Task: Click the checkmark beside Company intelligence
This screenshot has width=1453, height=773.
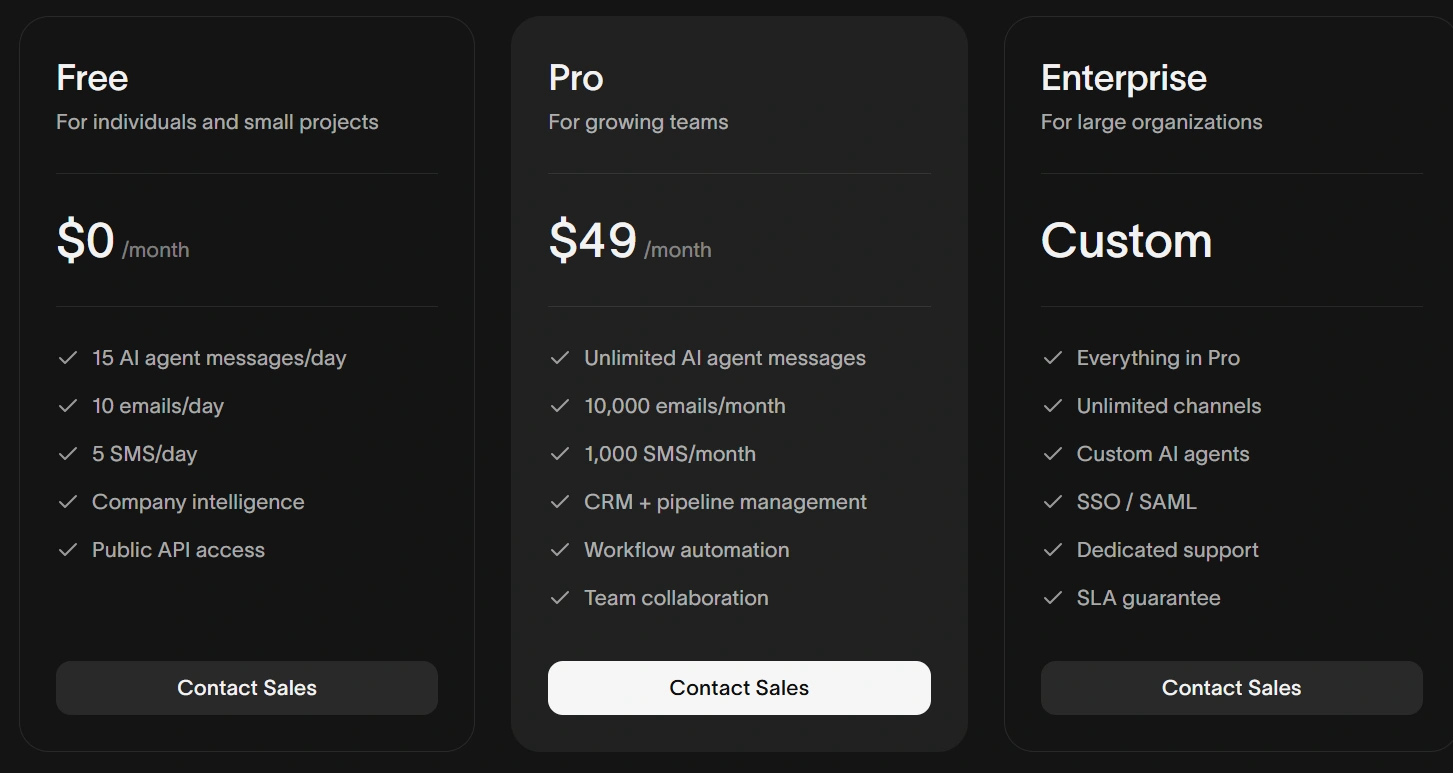Action: pyautogui.click(x=68, y=502)
